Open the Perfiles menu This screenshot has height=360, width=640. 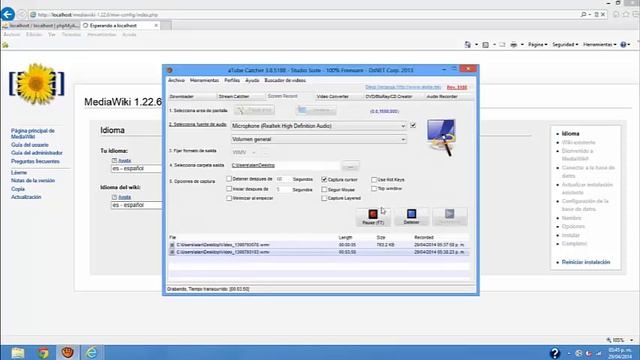point(232,80)
